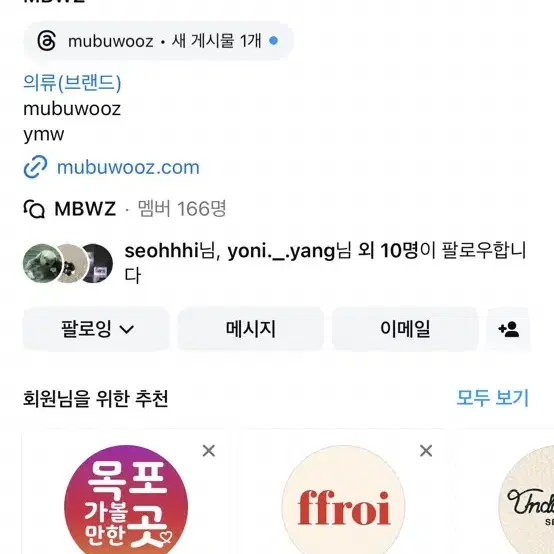Open the 메시지 button
554x554 pixels.
251,329
